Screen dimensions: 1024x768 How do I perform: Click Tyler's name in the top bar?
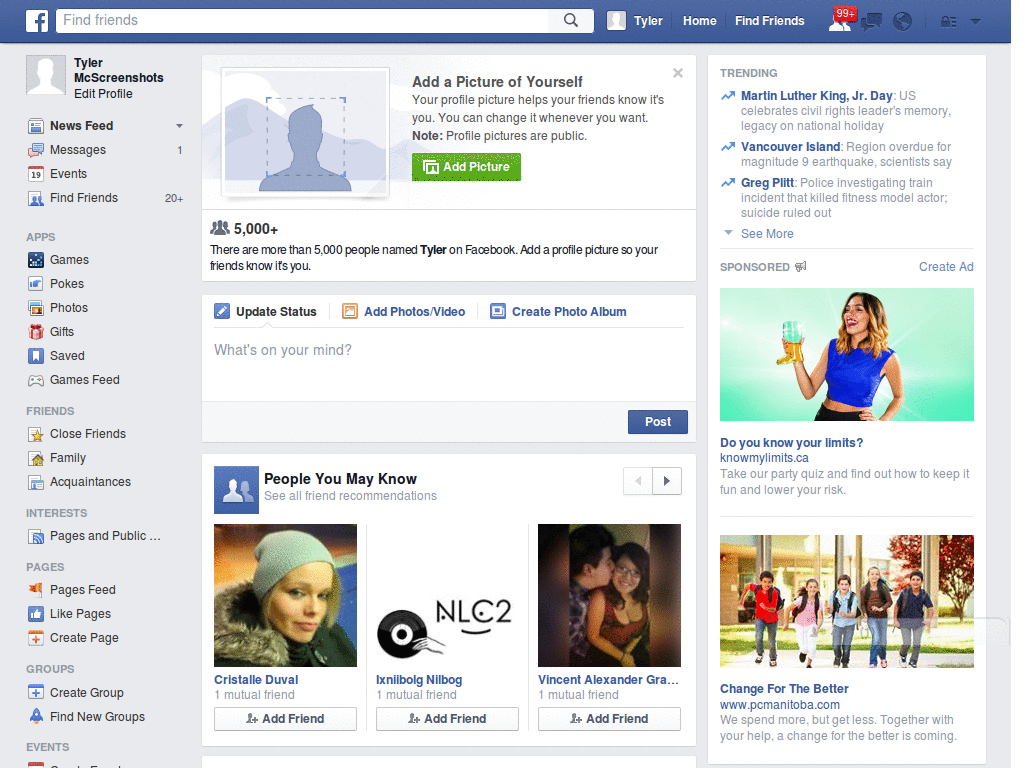(x=648, y=21)
